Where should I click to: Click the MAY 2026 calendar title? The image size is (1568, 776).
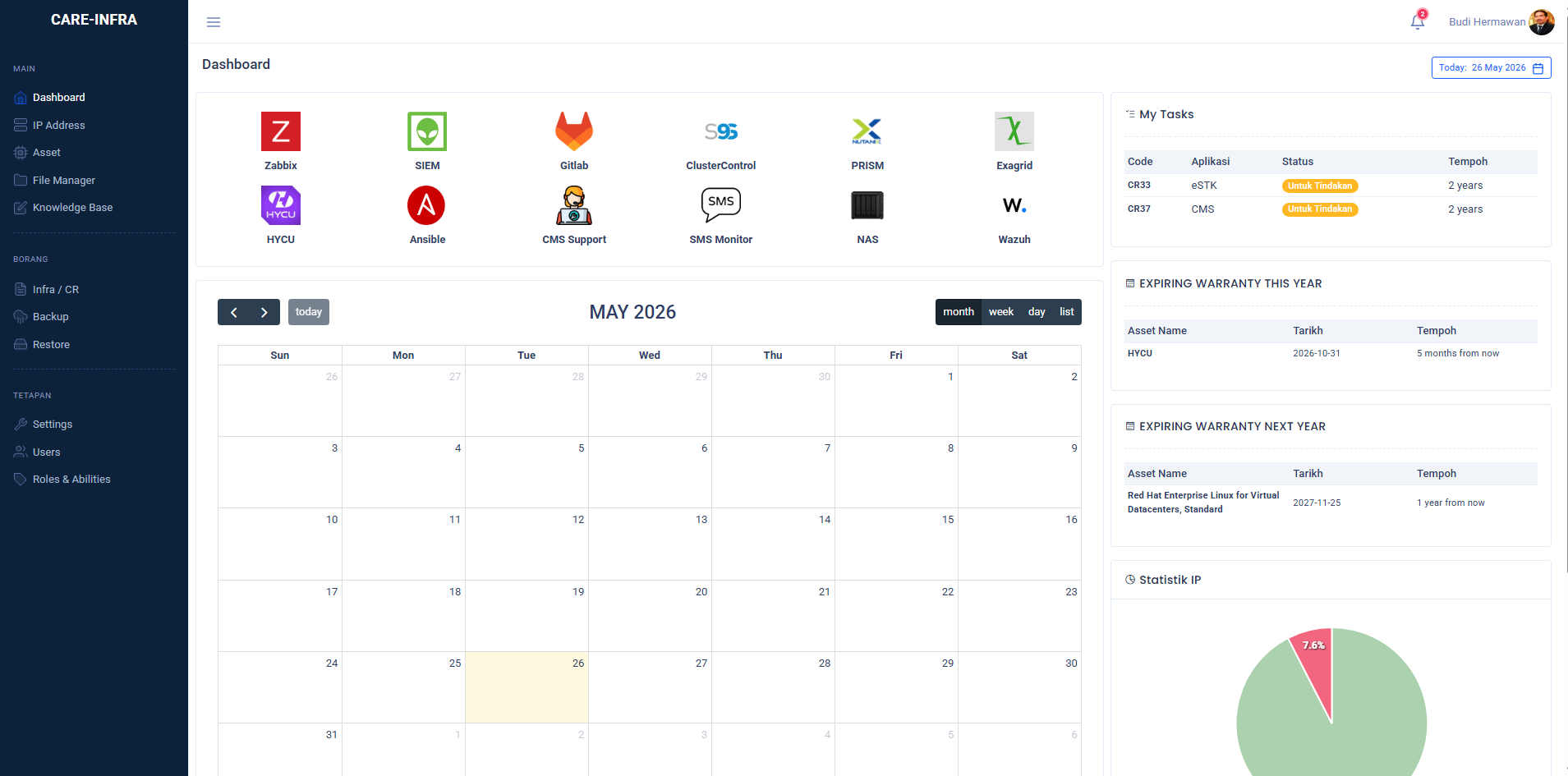coord(632,312)
